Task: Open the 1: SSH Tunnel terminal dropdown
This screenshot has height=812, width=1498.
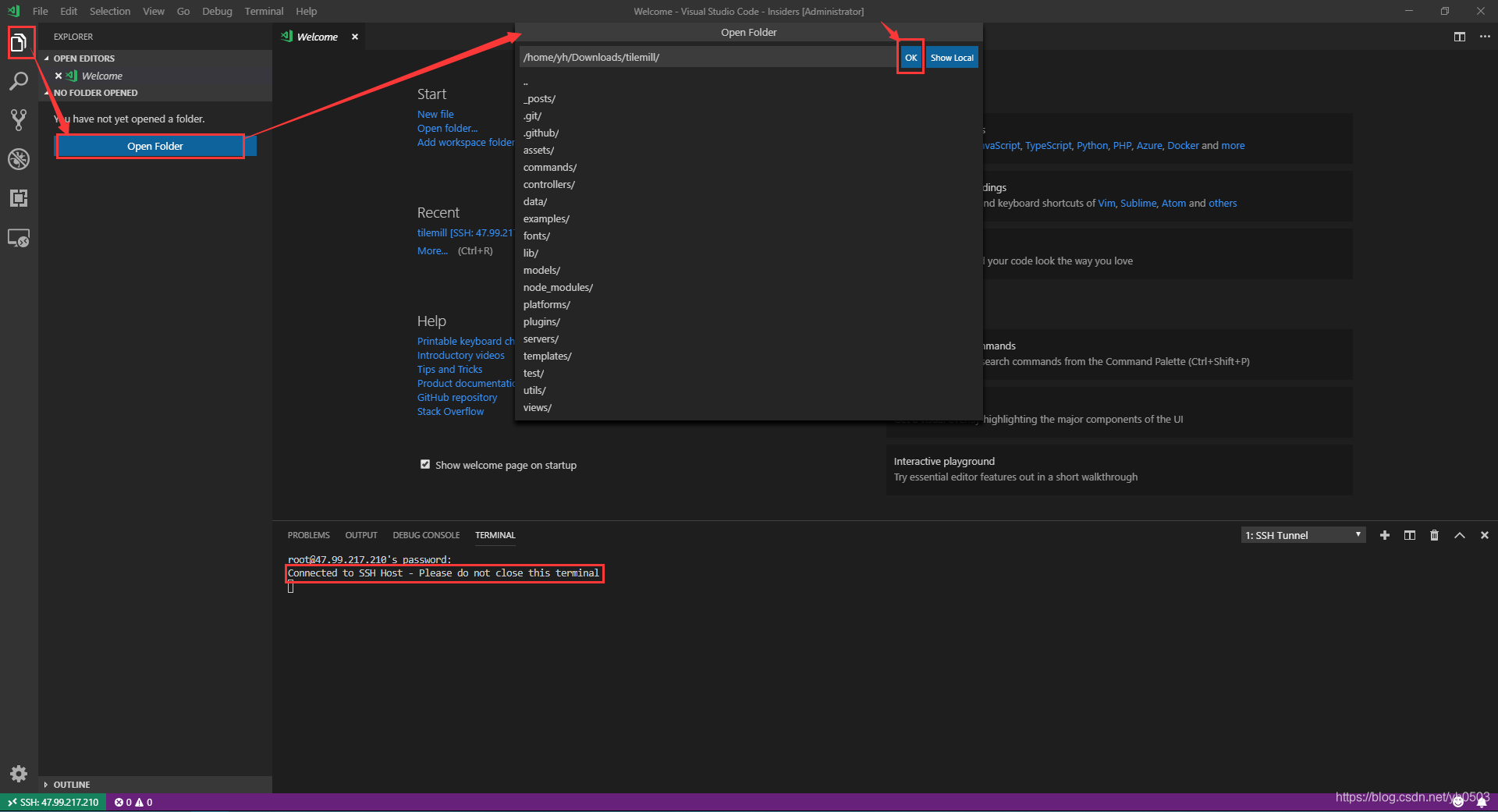Action: [1303, 535]
